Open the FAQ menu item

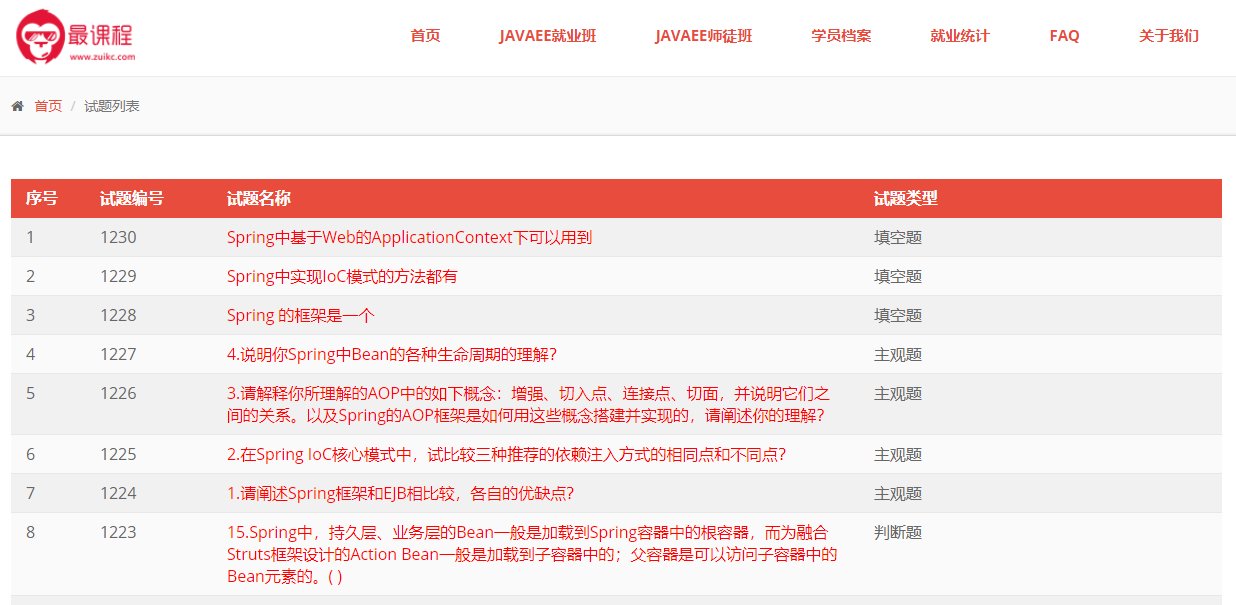(1064, 36)
